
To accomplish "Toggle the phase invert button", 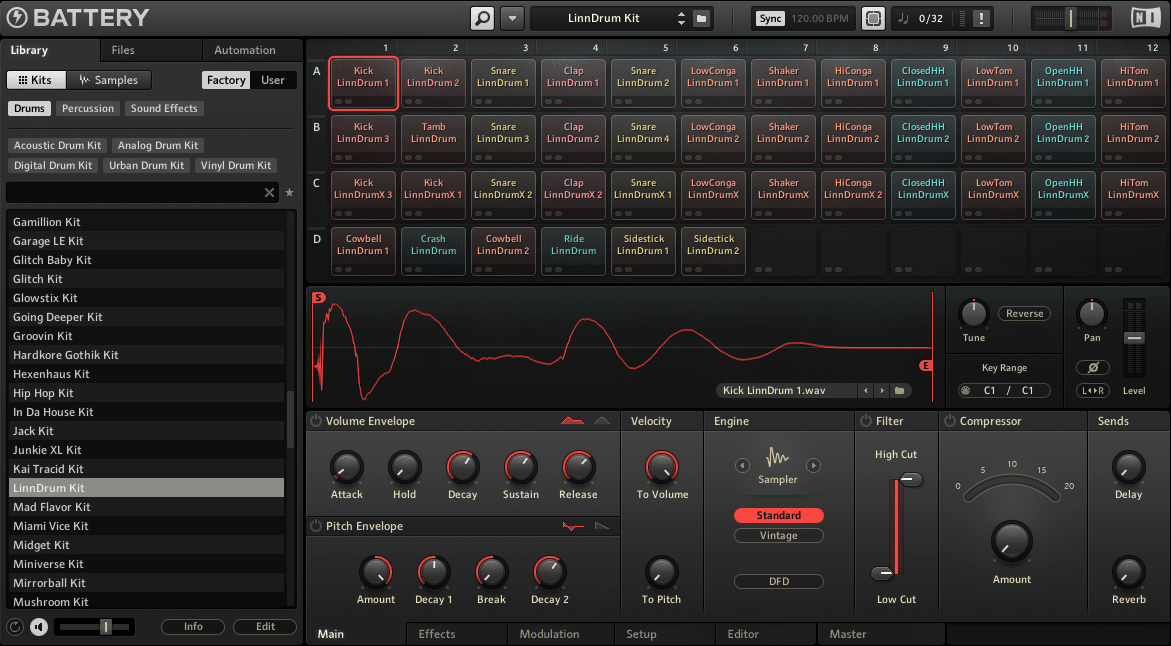I will [1093, 367].
